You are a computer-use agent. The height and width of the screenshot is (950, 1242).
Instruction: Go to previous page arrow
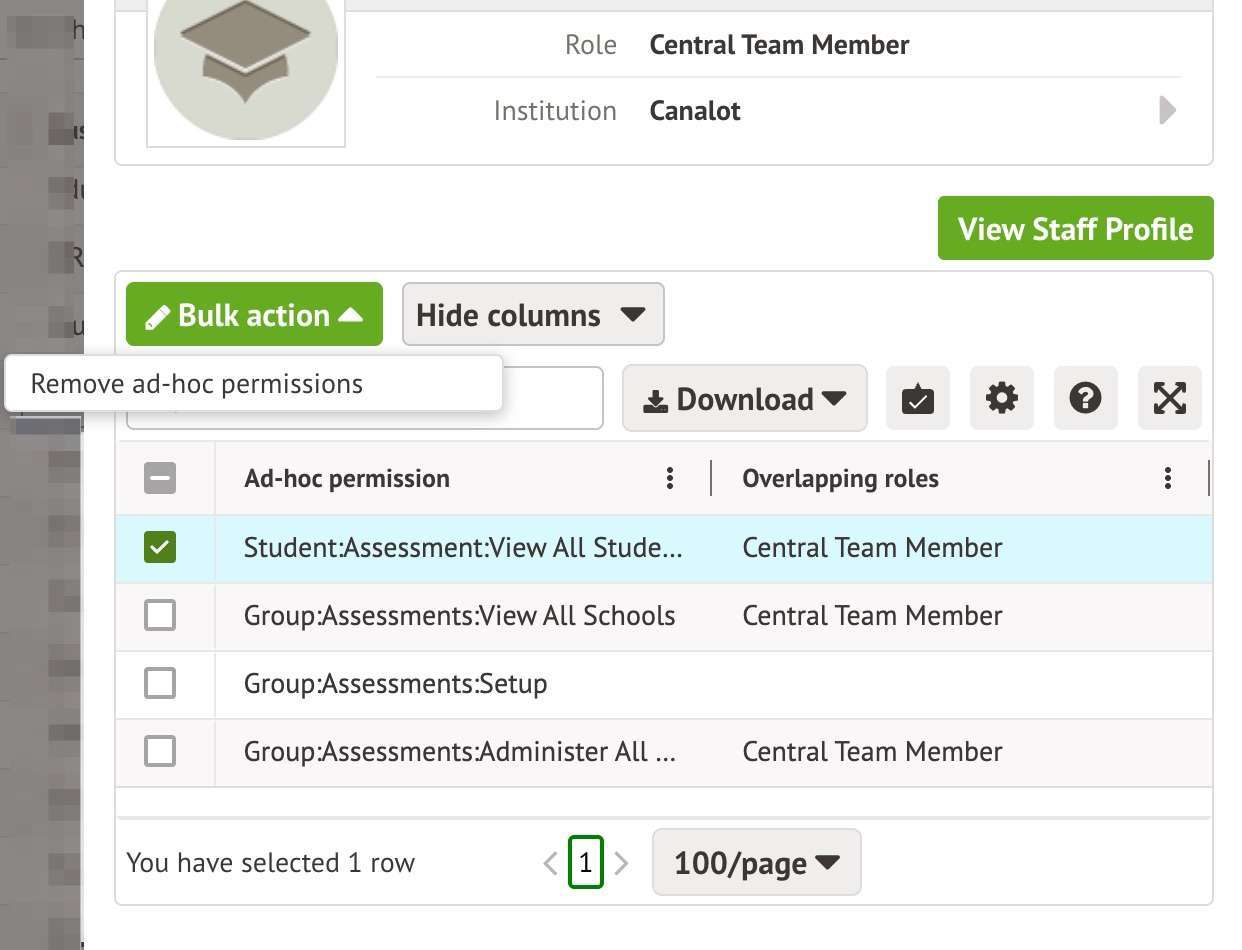click(x=550, y=863)
